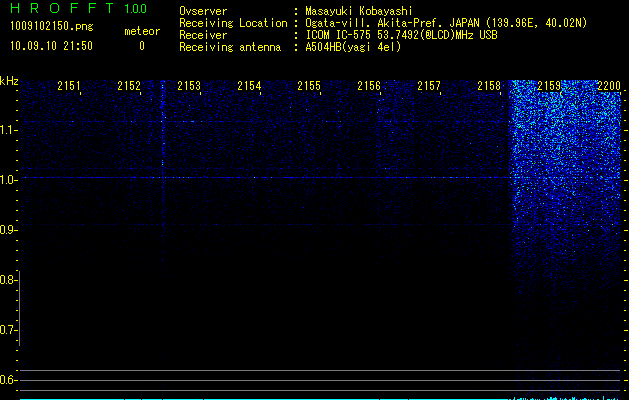The width and height of the screenshot is (629, 400).
Task: Click the 2151 time marker
Action: (69, 86)
